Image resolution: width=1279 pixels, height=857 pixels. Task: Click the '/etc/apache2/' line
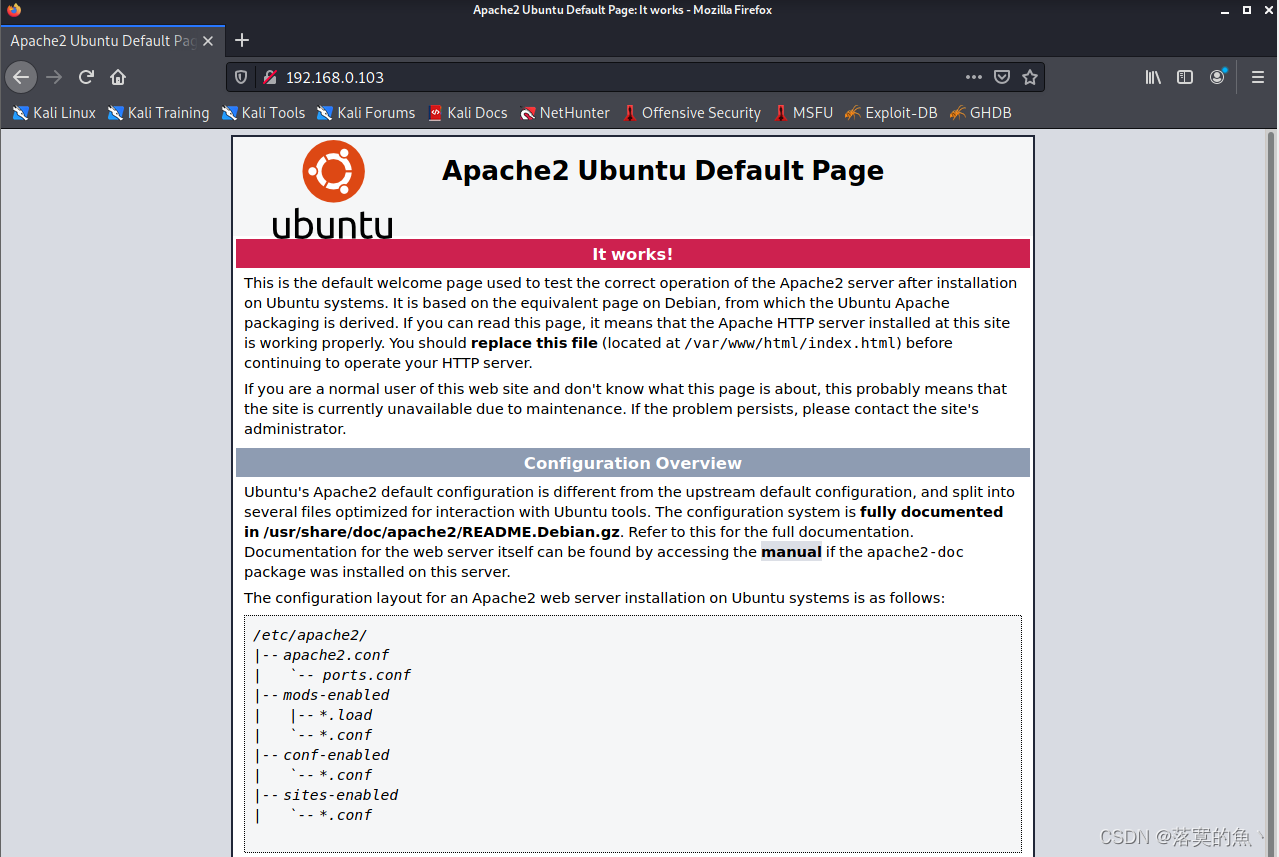310,635
